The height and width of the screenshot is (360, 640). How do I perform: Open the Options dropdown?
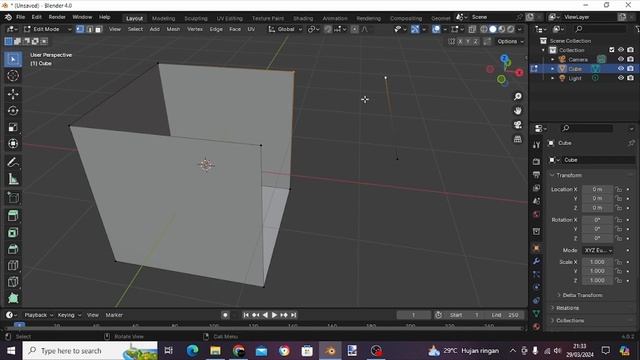(x=510, y=41)
